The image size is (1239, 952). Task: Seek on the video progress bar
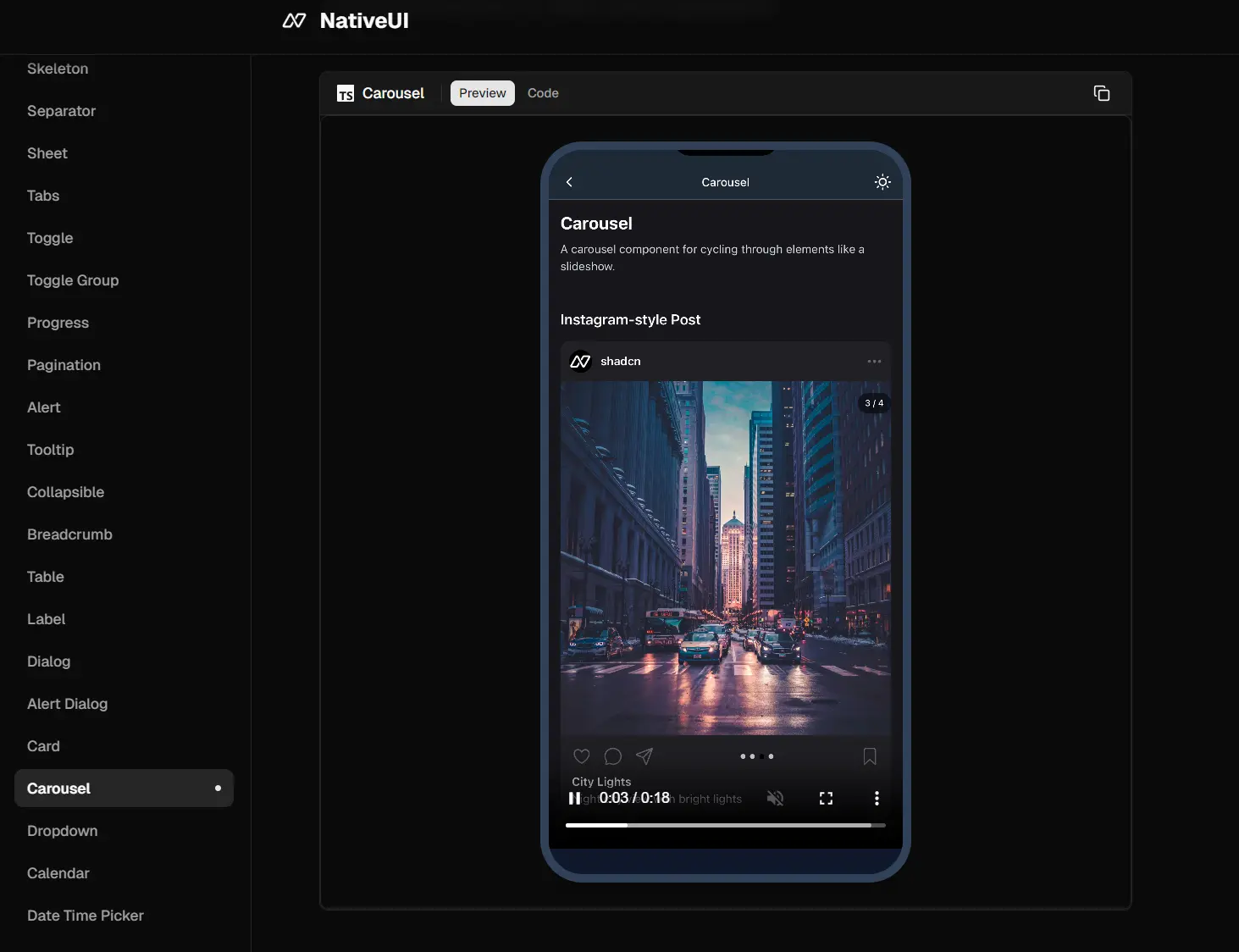(x=726, y=825)
